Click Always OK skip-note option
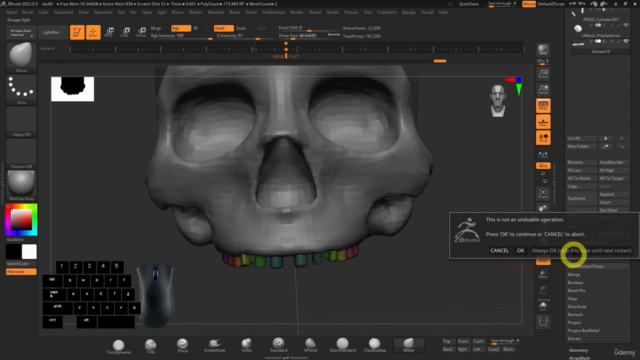The width and height of the screenshot is (640, 360). pos(581,251)
